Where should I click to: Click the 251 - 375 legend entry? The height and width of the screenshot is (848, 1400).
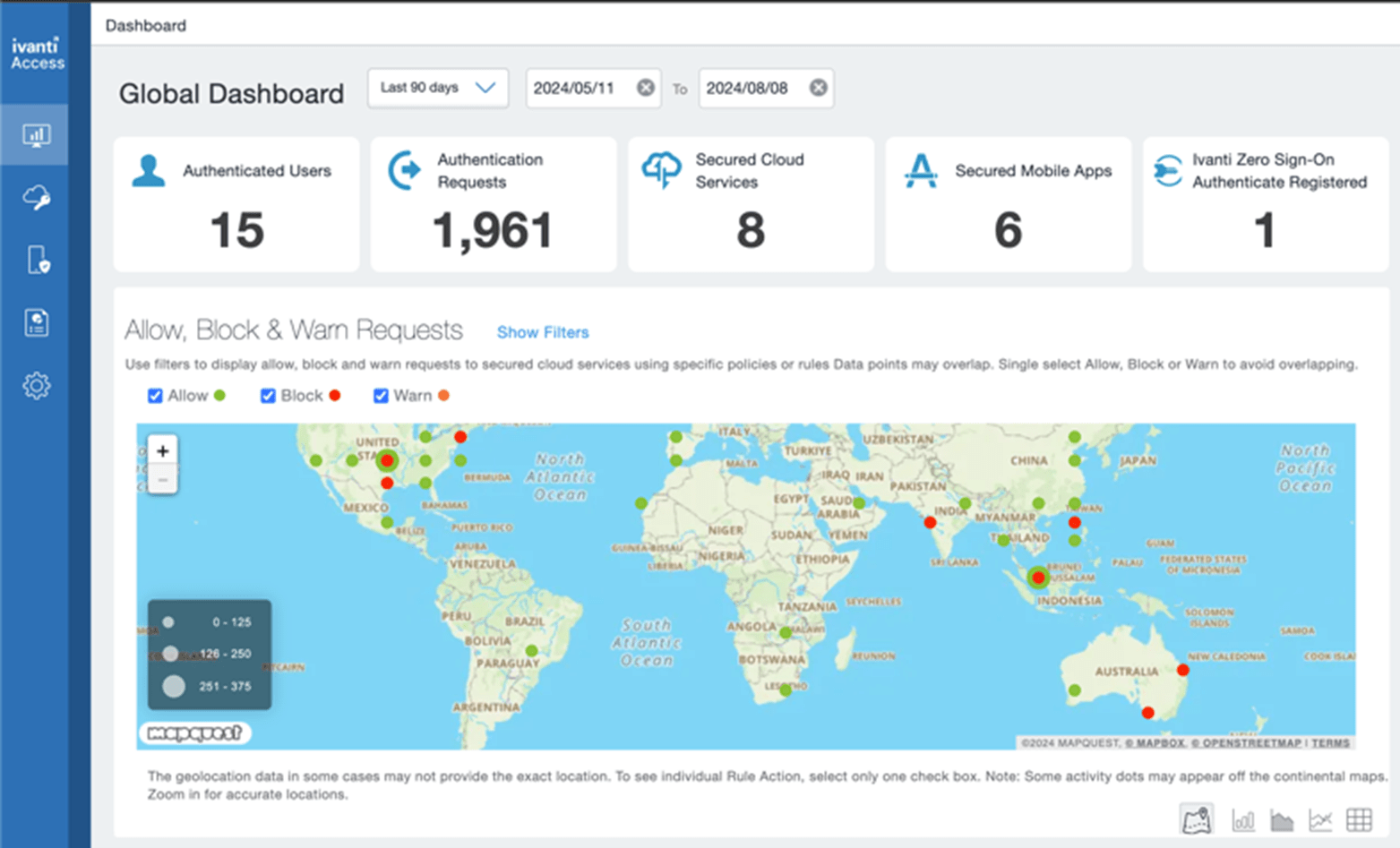(x=207, y=687)
